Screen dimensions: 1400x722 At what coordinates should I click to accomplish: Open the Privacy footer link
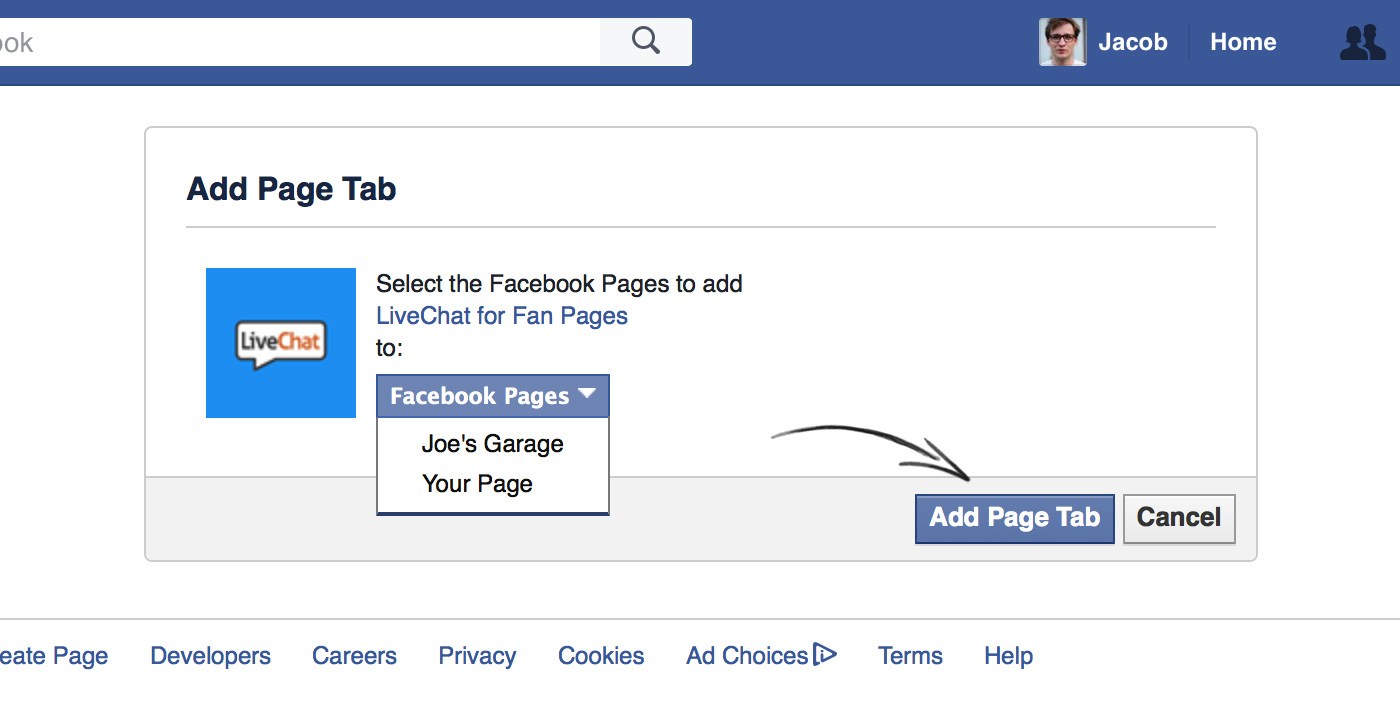[x=477, y=656]
